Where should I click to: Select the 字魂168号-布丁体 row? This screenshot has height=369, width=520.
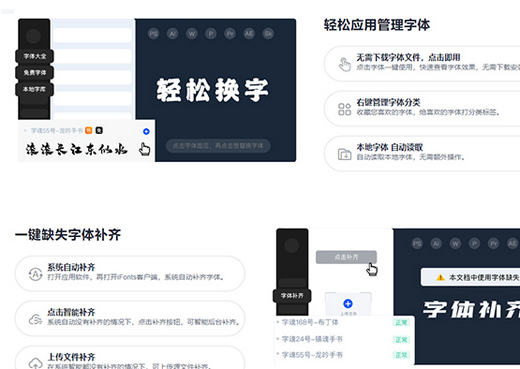point(345,322)
